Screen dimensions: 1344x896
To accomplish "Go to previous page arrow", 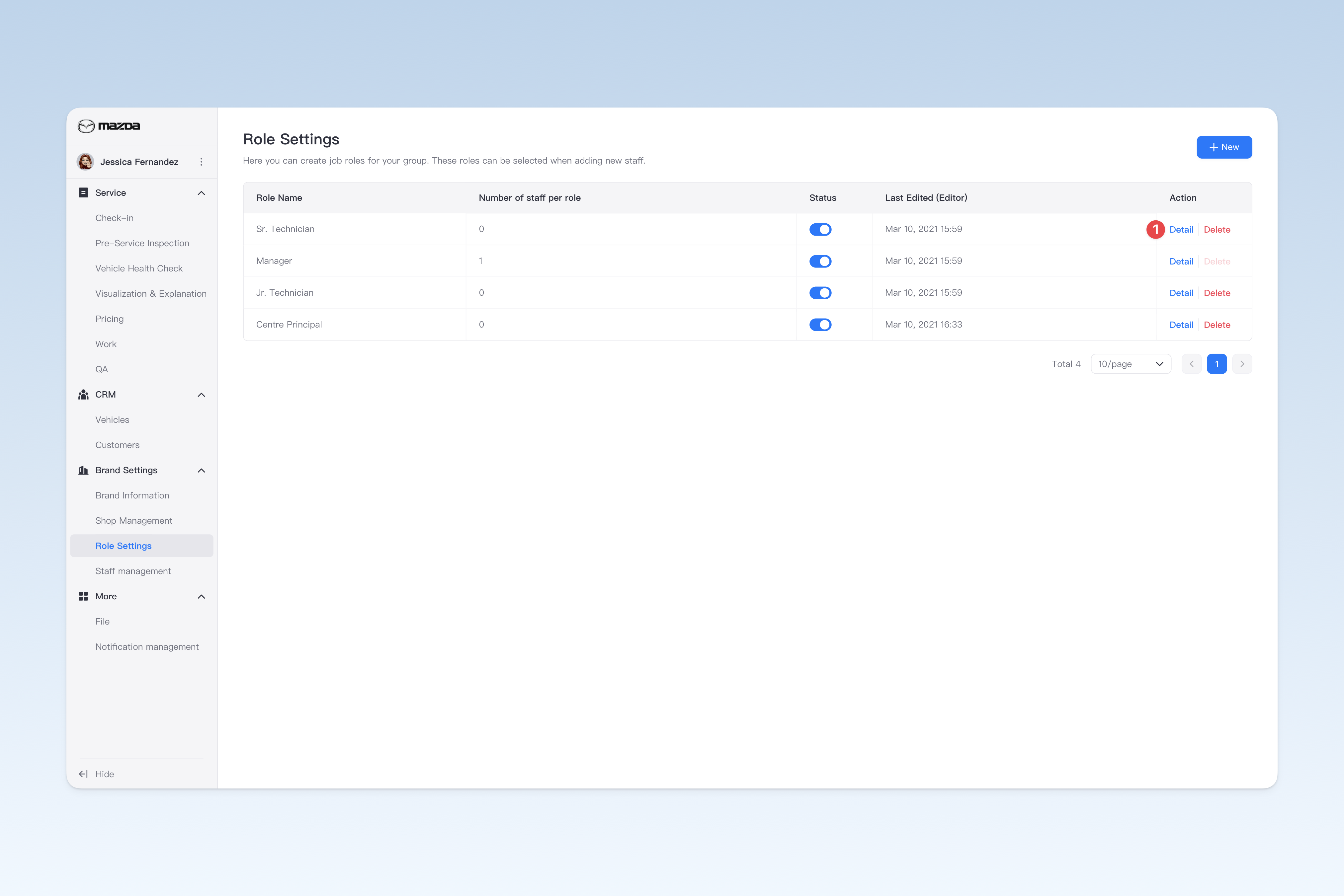I will click(x=1191, y=364).
